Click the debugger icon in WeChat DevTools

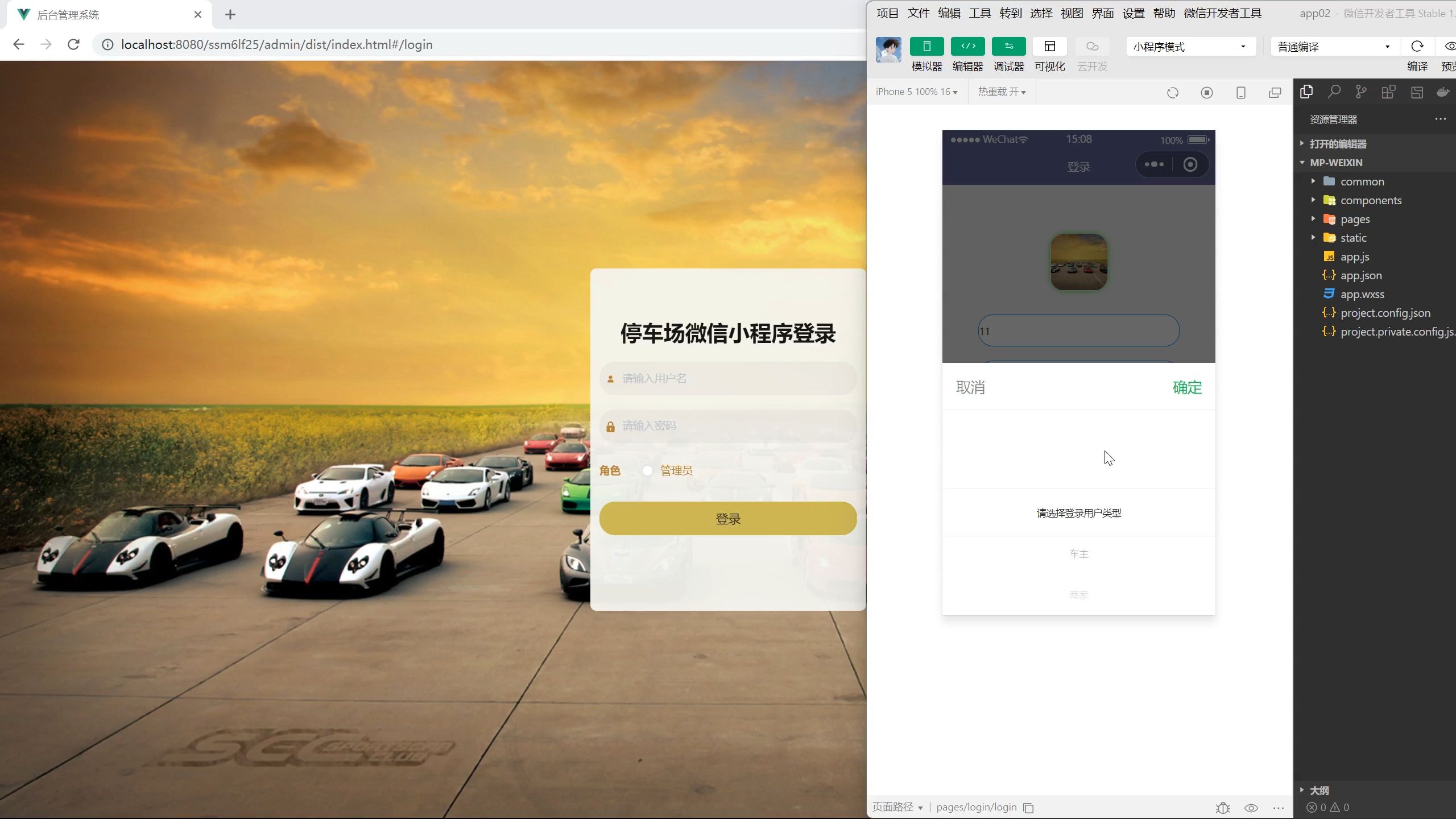1008,46
